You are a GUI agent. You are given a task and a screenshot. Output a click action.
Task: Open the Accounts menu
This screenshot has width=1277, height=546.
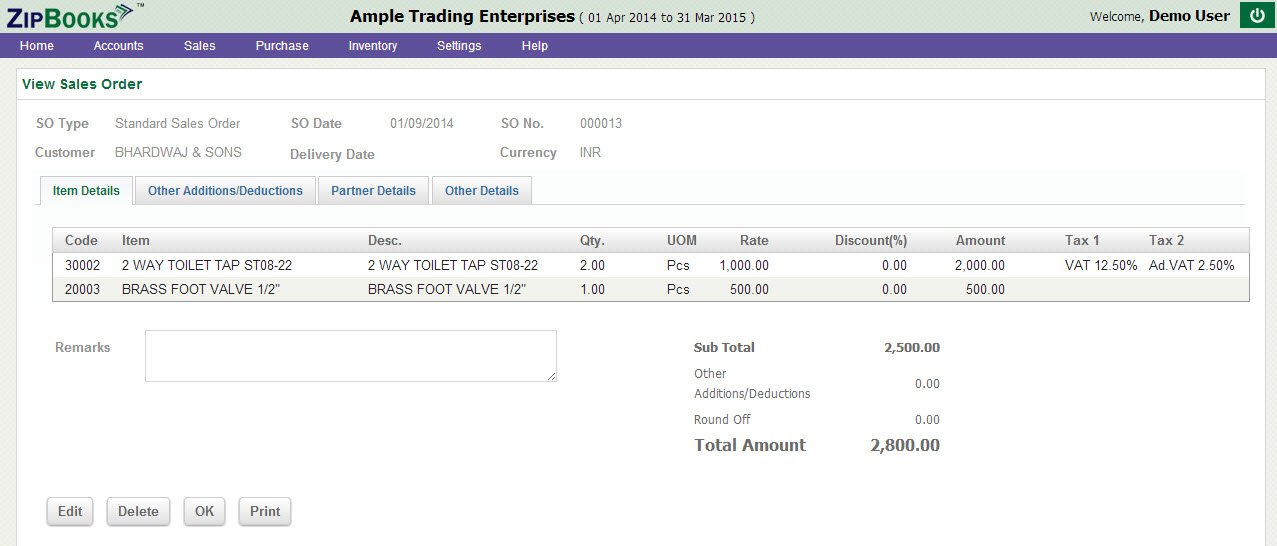point(118,46)
